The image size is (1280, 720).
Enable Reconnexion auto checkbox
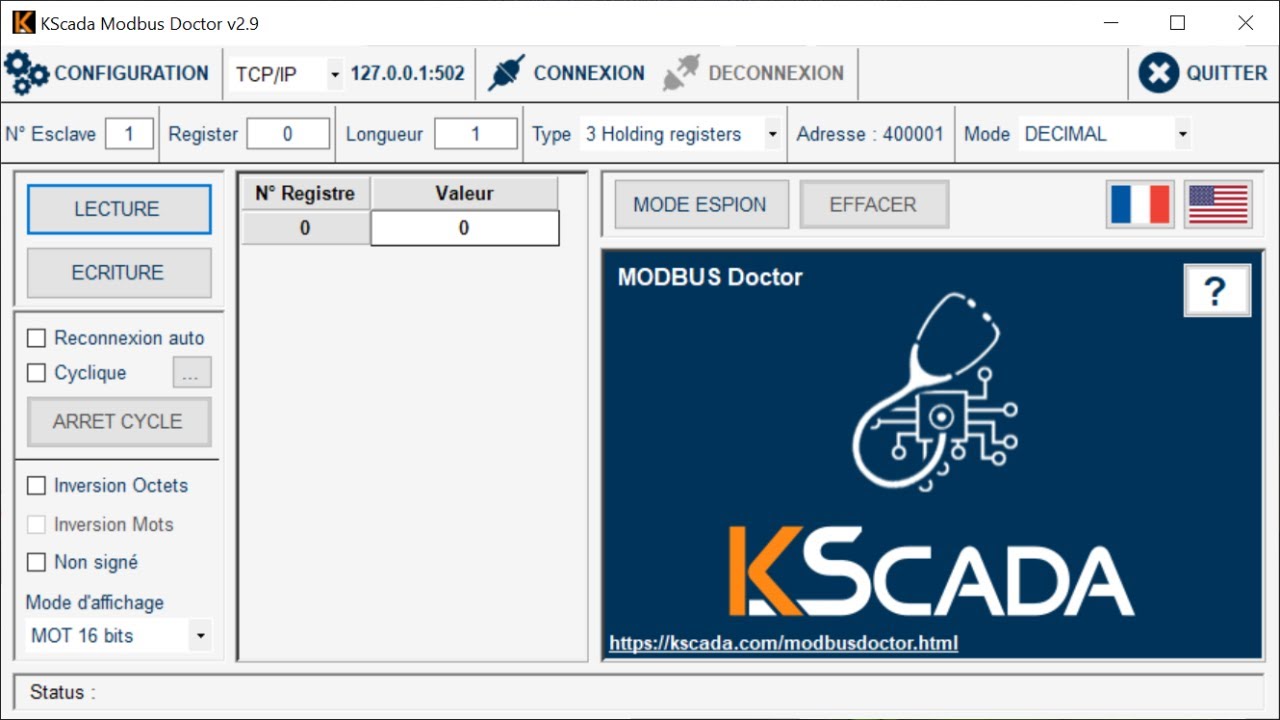37,338
